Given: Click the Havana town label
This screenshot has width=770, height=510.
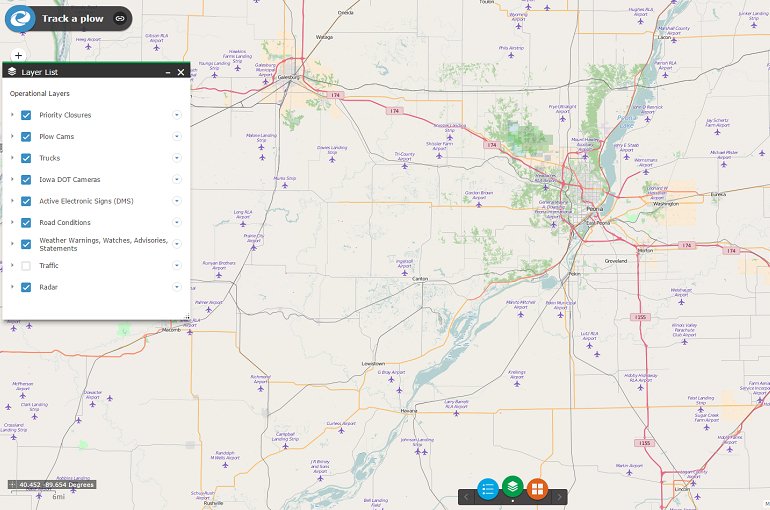Looking at the screenshot, I should click(409, 410).
